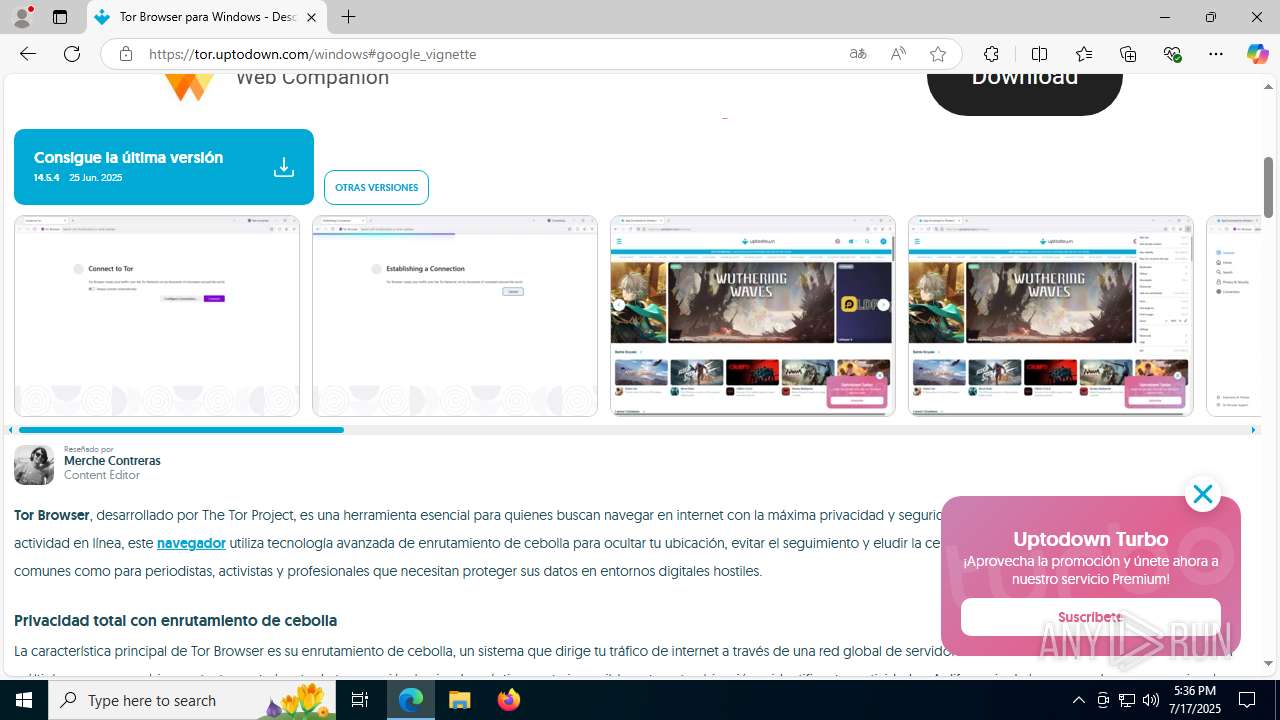
Task: Follow the navegador hyperlink
Action: point(191,543)
